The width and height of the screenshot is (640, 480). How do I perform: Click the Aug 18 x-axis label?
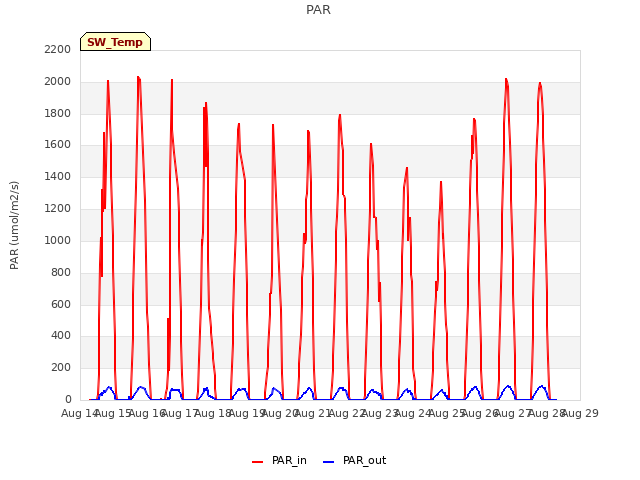[x=213, y=413]
